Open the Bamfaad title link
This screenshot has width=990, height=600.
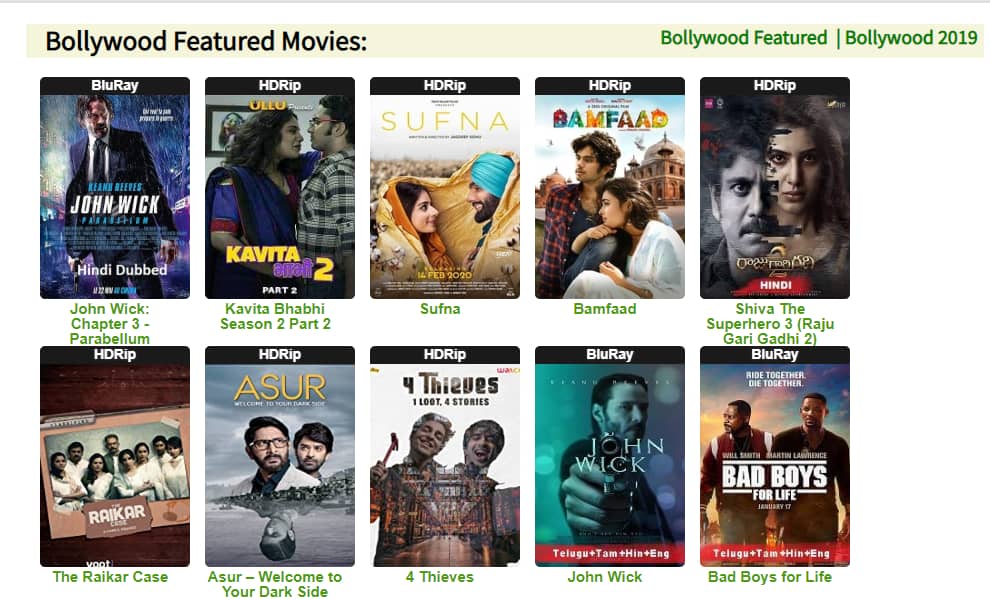[x=605, y=309]
